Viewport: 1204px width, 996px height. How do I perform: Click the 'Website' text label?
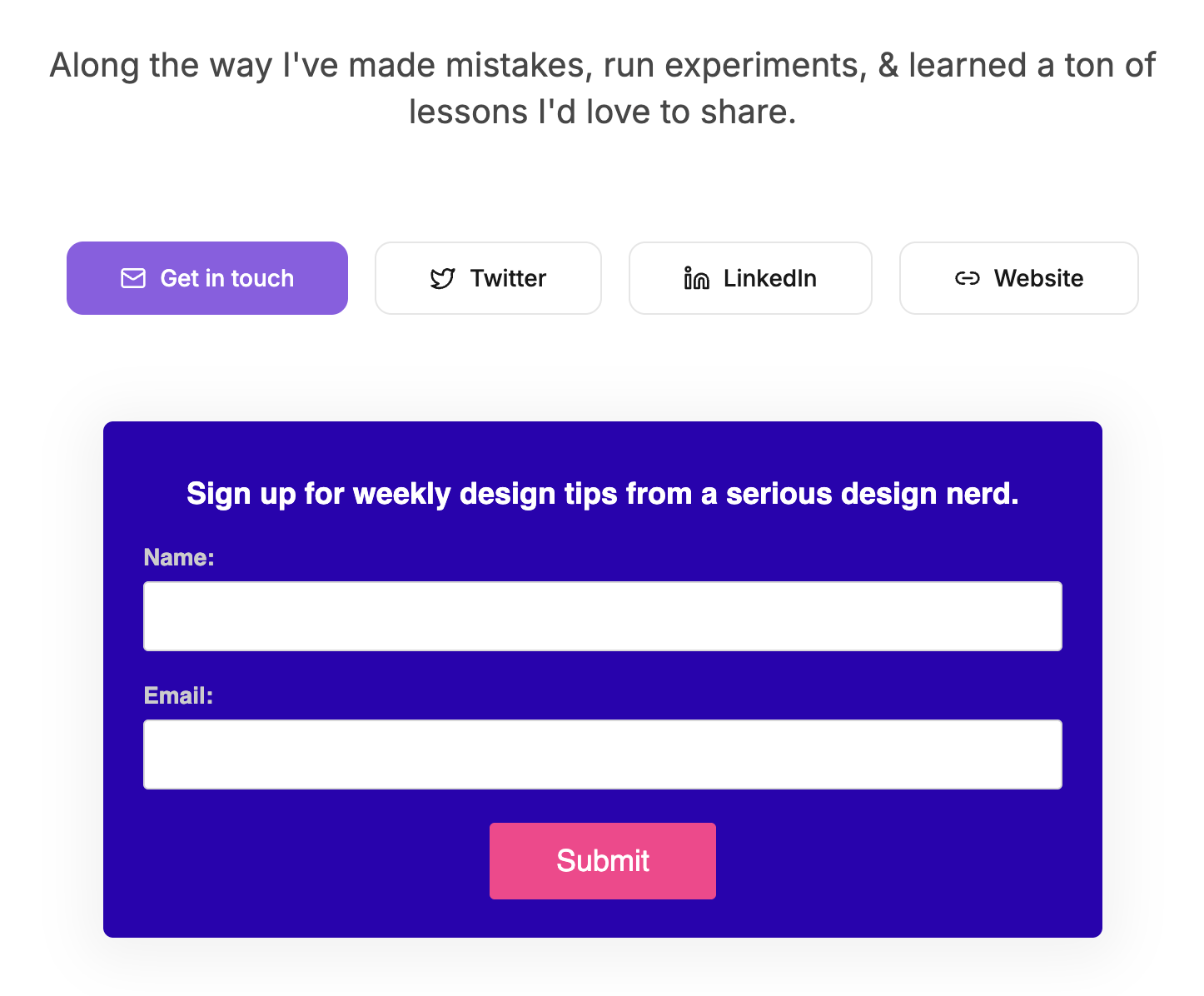click(x=1038, y=278)
